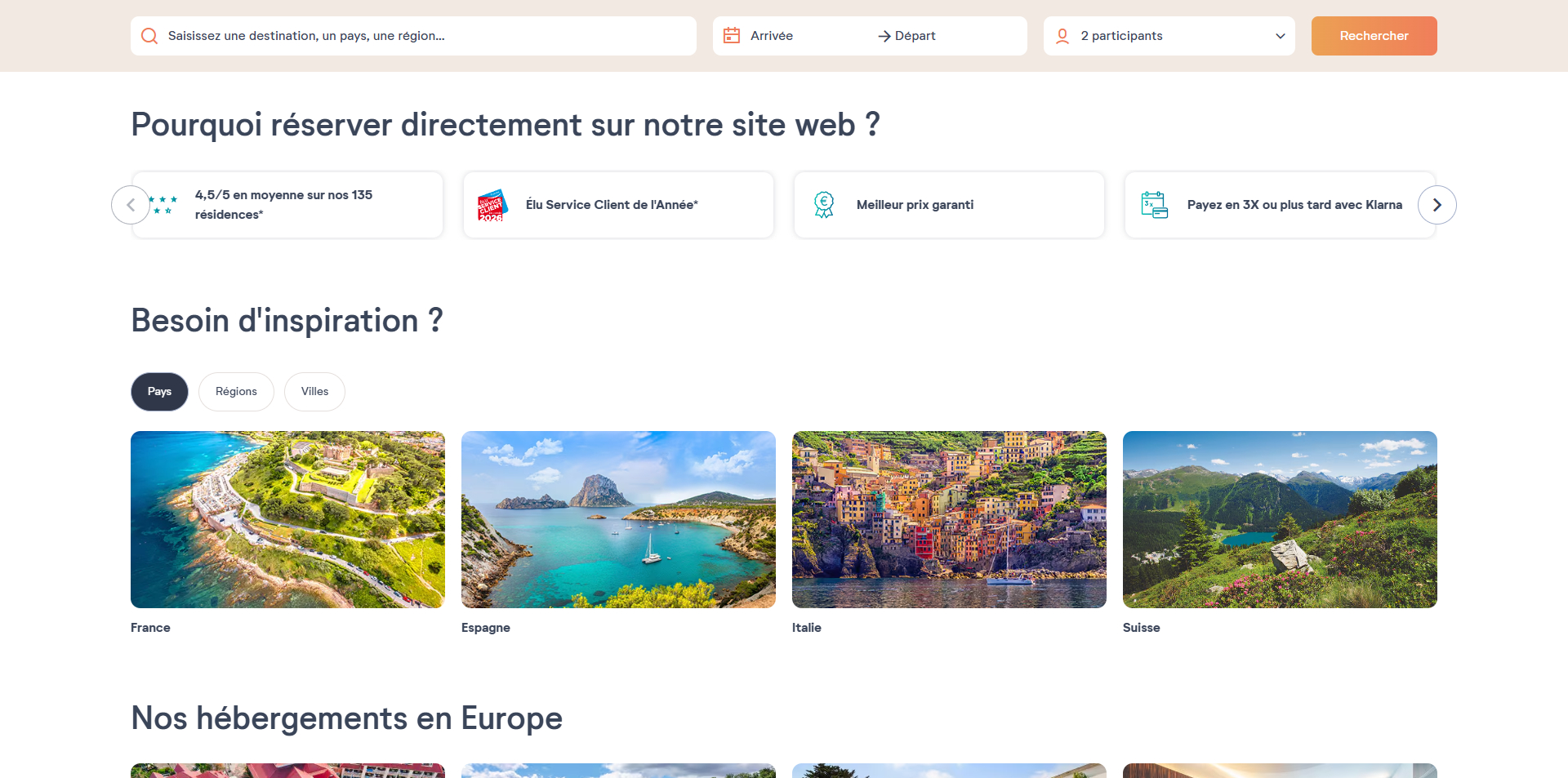1568x778 pixels.
Task: Click the Klarna 3X payment icon
Action: tap(1154, 205)
